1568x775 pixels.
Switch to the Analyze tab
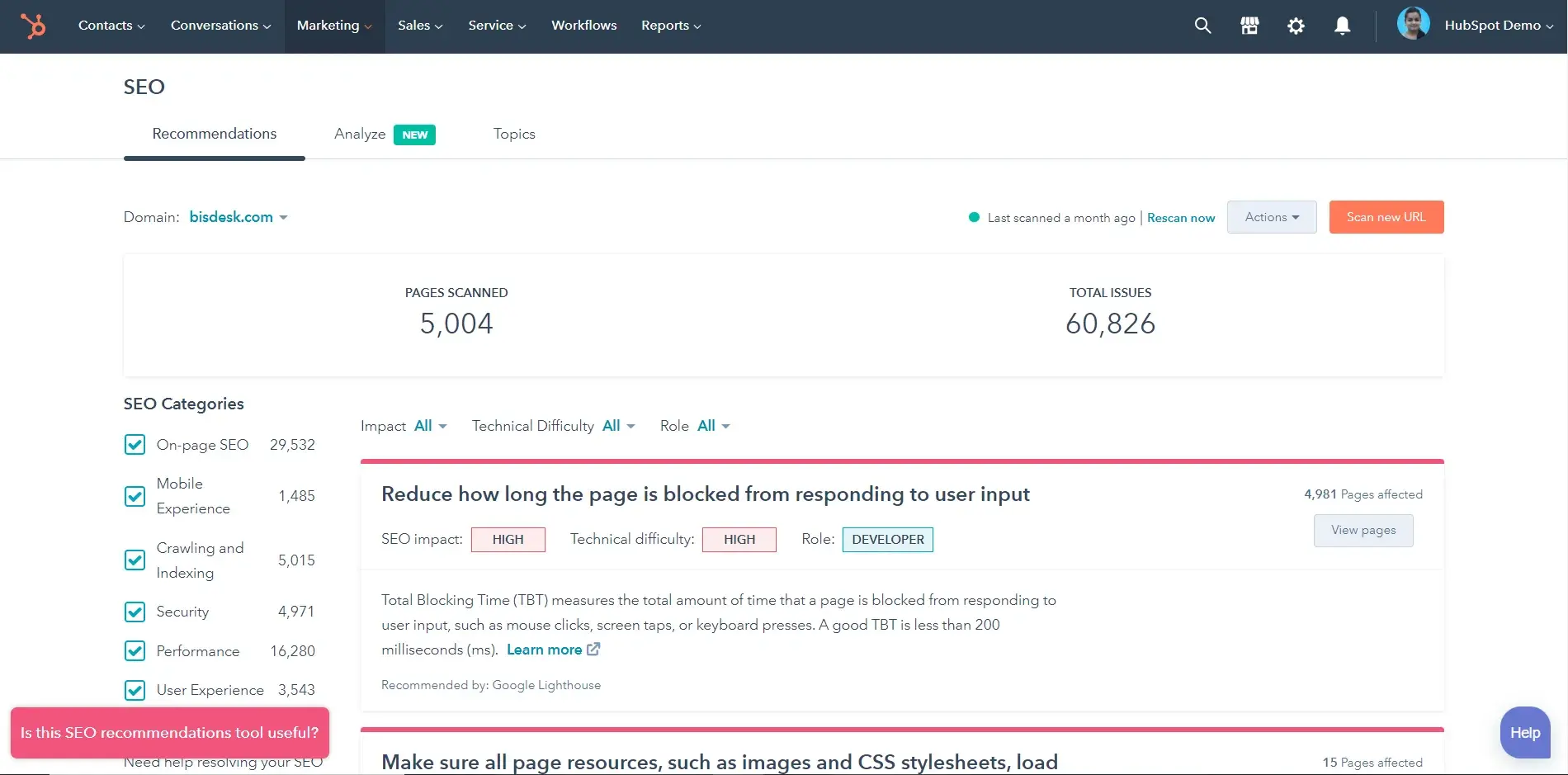(x=360, y=134)
